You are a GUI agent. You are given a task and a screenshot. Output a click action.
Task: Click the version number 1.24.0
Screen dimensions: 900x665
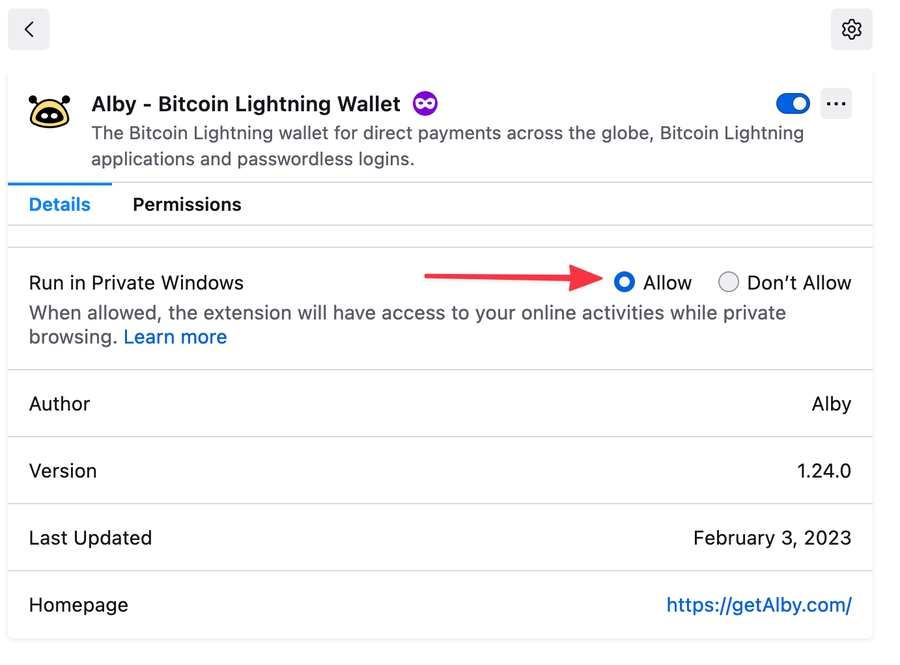point(824,471)
